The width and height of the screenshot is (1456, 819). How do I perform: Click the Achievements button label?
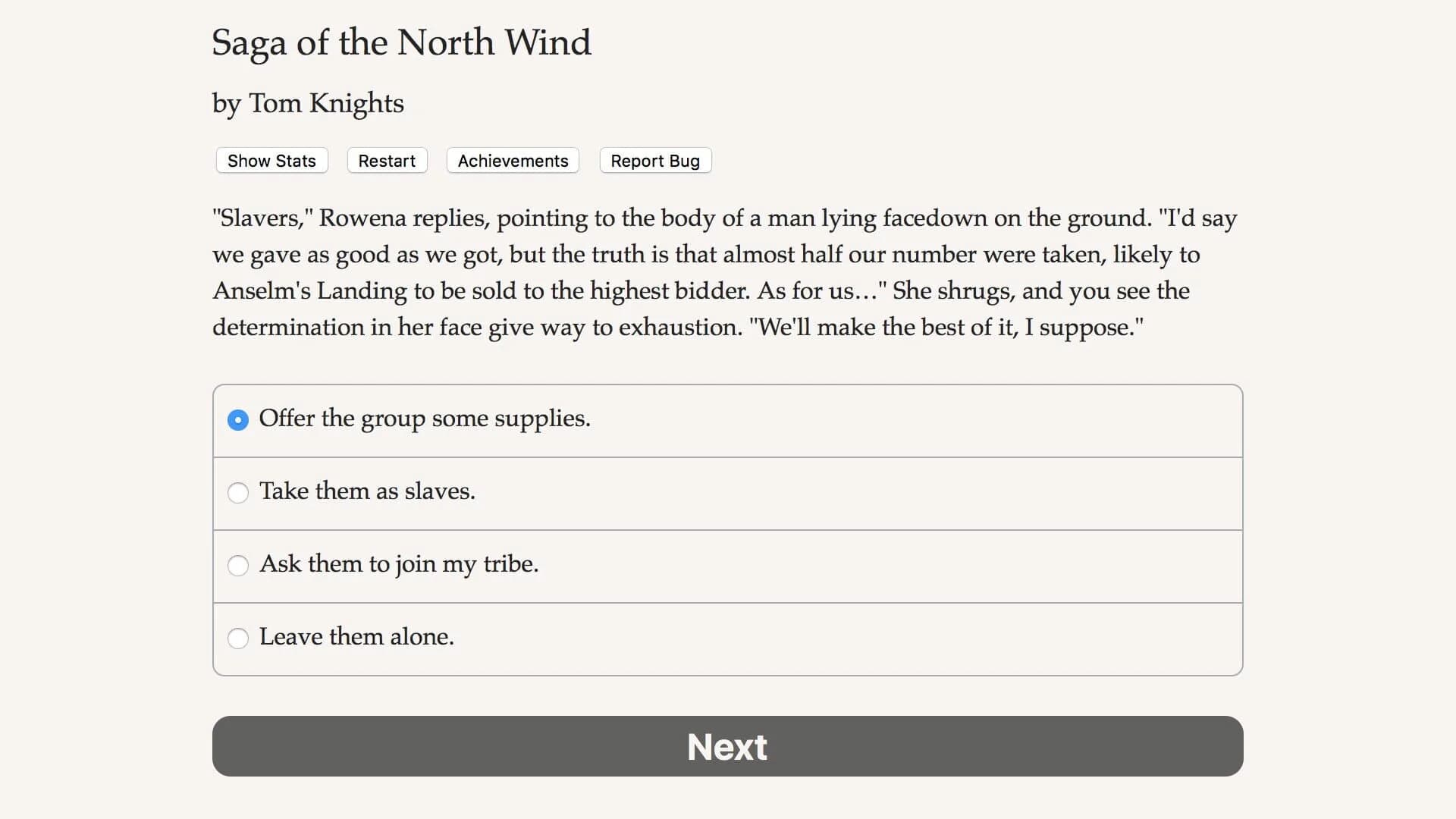point(513,160)
